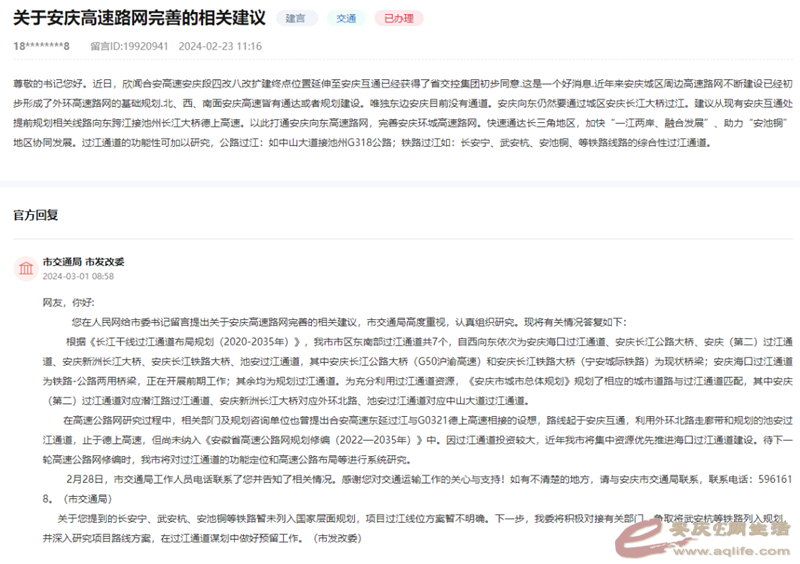This screenshot has height=564, width=800.
Task: Click the 官方回复 section heading
Action: 36,214
